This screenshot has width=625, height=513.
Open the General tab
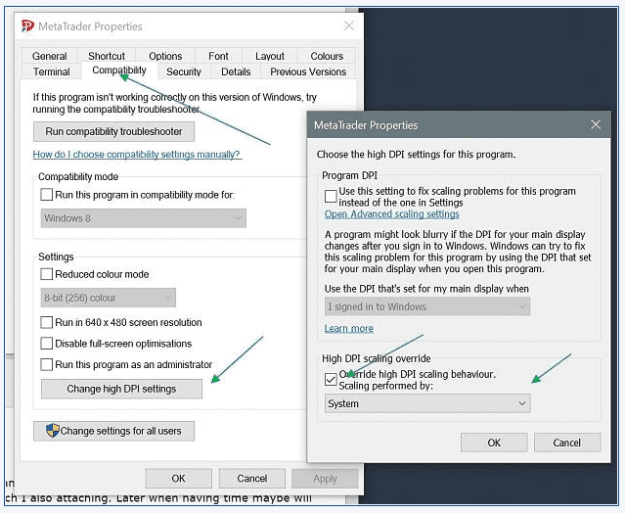(x=49, y=56)
